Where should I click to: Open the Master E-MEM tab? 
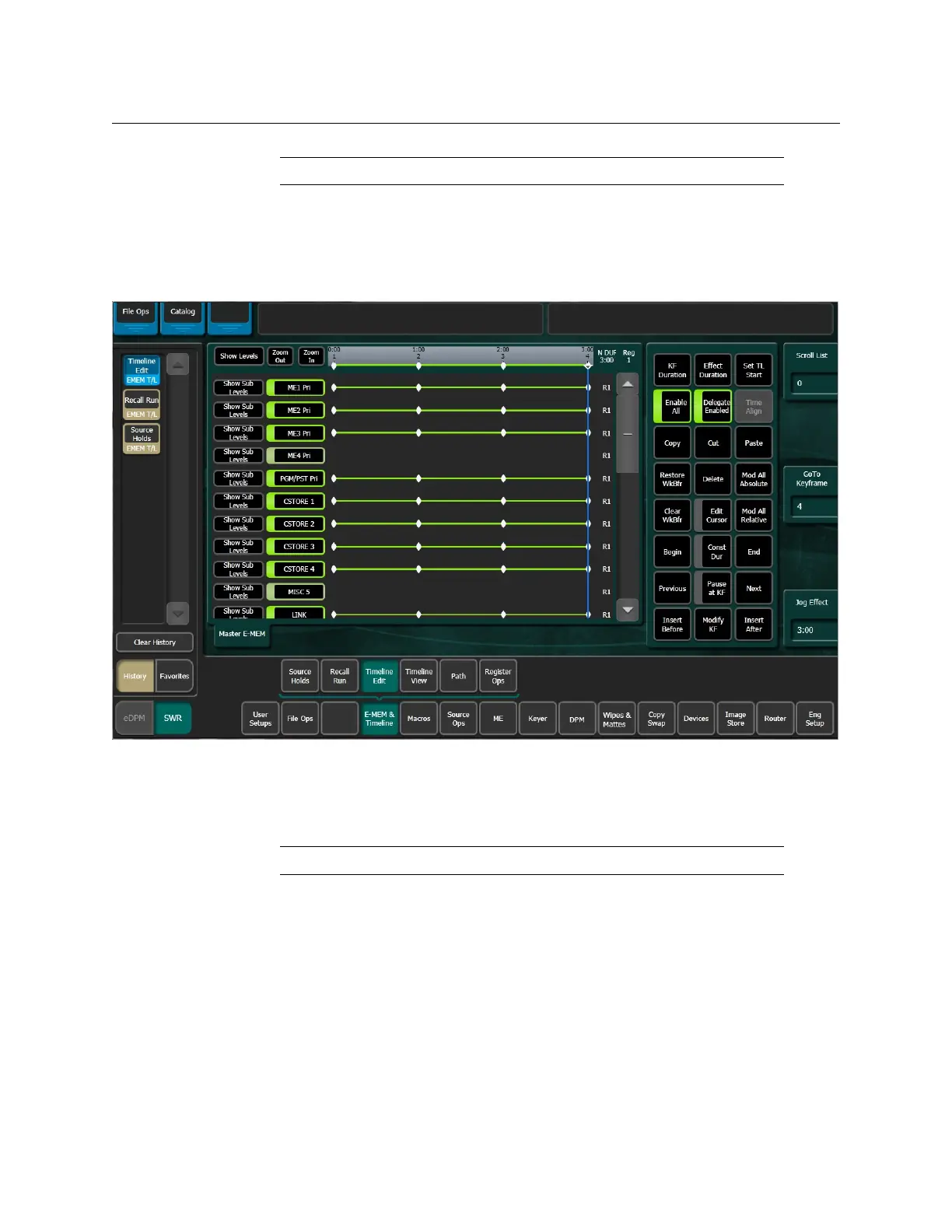pos(242,634)
